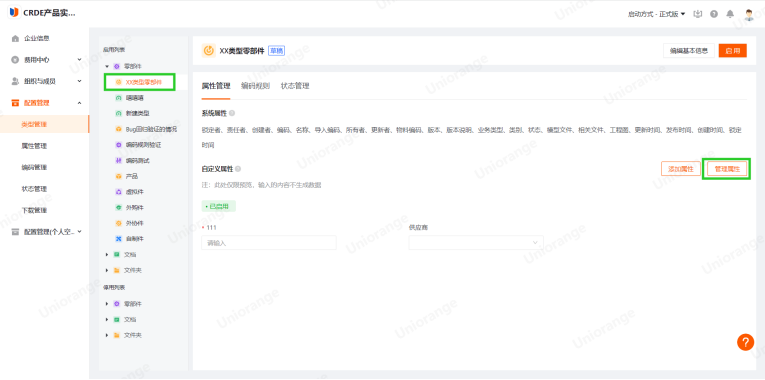The image size is (765, 380).
Task: Click the download icon in the top bar
Action: point(698,14)
